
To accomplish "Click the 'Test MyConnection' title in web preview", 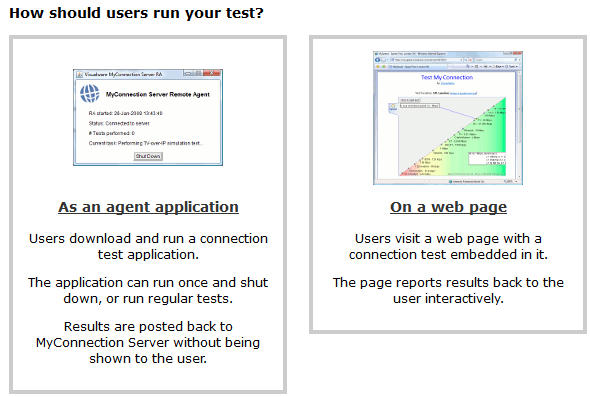I will click(447, 77).
